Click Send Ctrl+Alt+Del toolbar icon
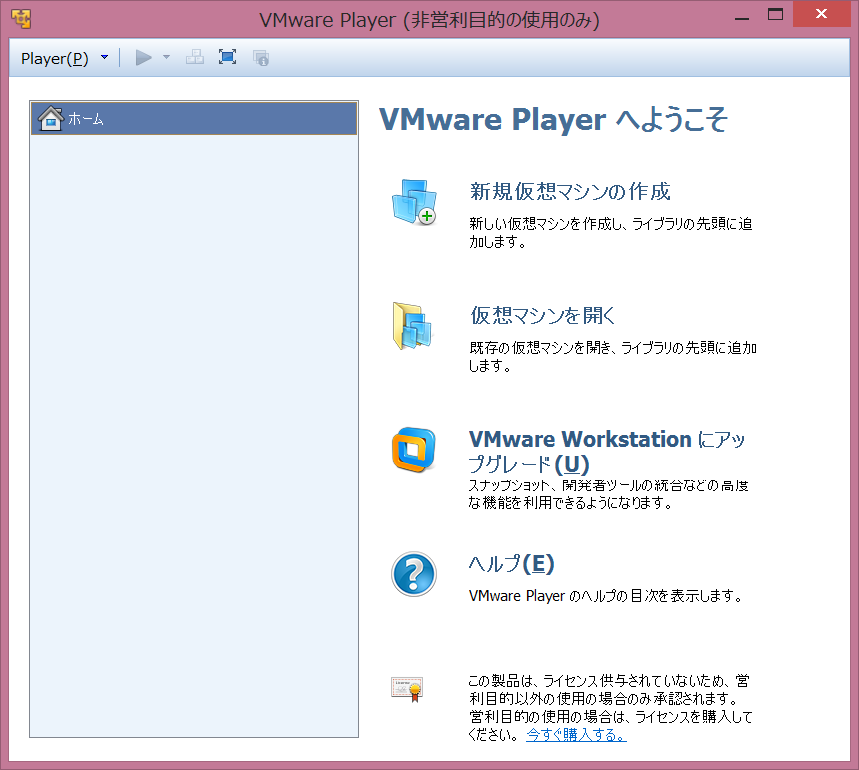This screenshot has width=859, height=770. pos(194,57)
